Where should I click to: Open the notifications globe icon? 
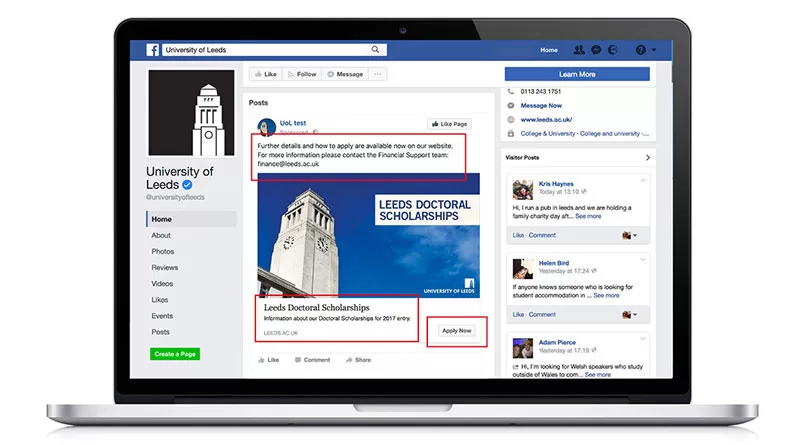pyautogui.click(x=613, y=50)
